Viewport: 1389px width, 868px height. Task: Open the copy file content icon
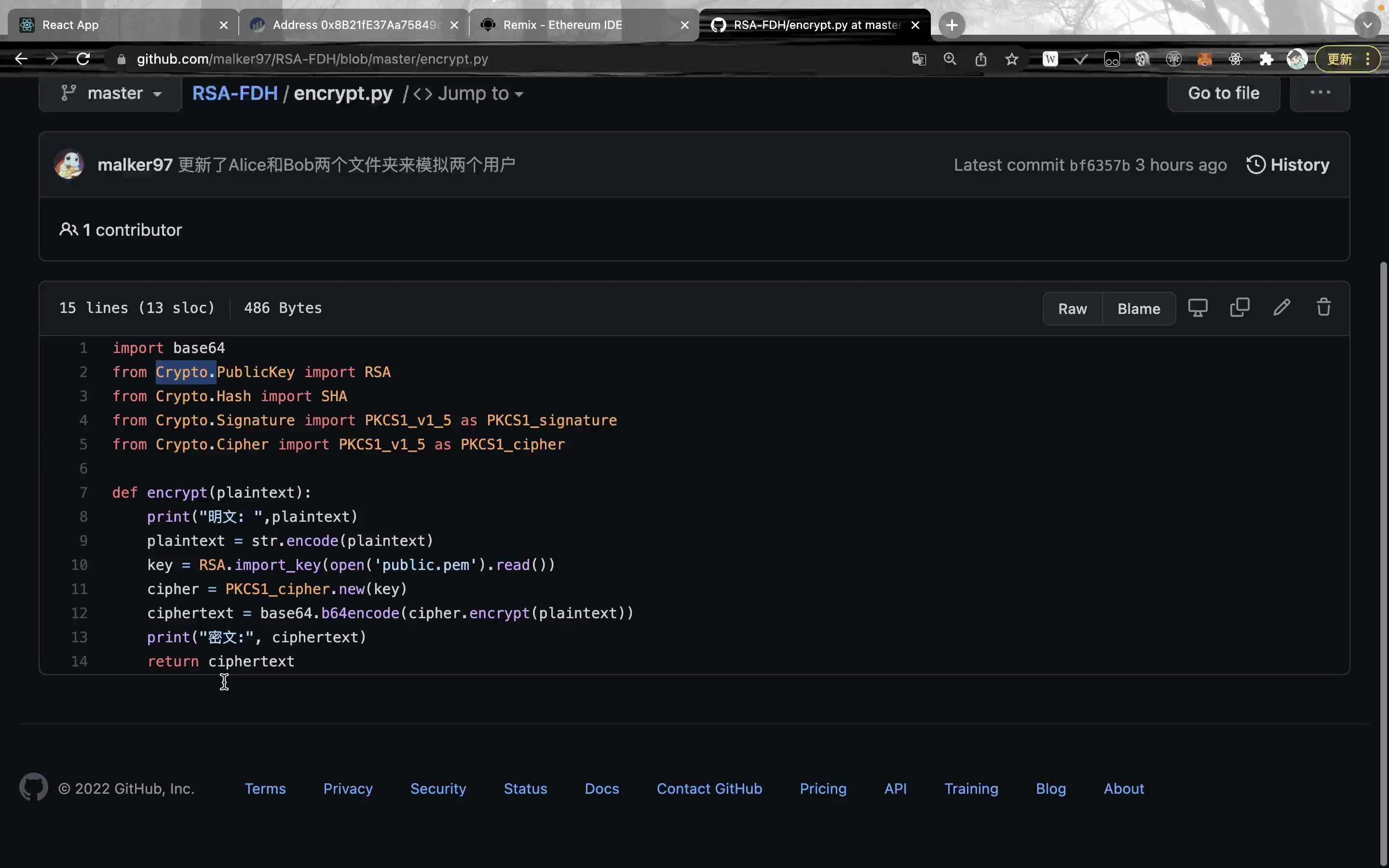(x=1240, y=308)
